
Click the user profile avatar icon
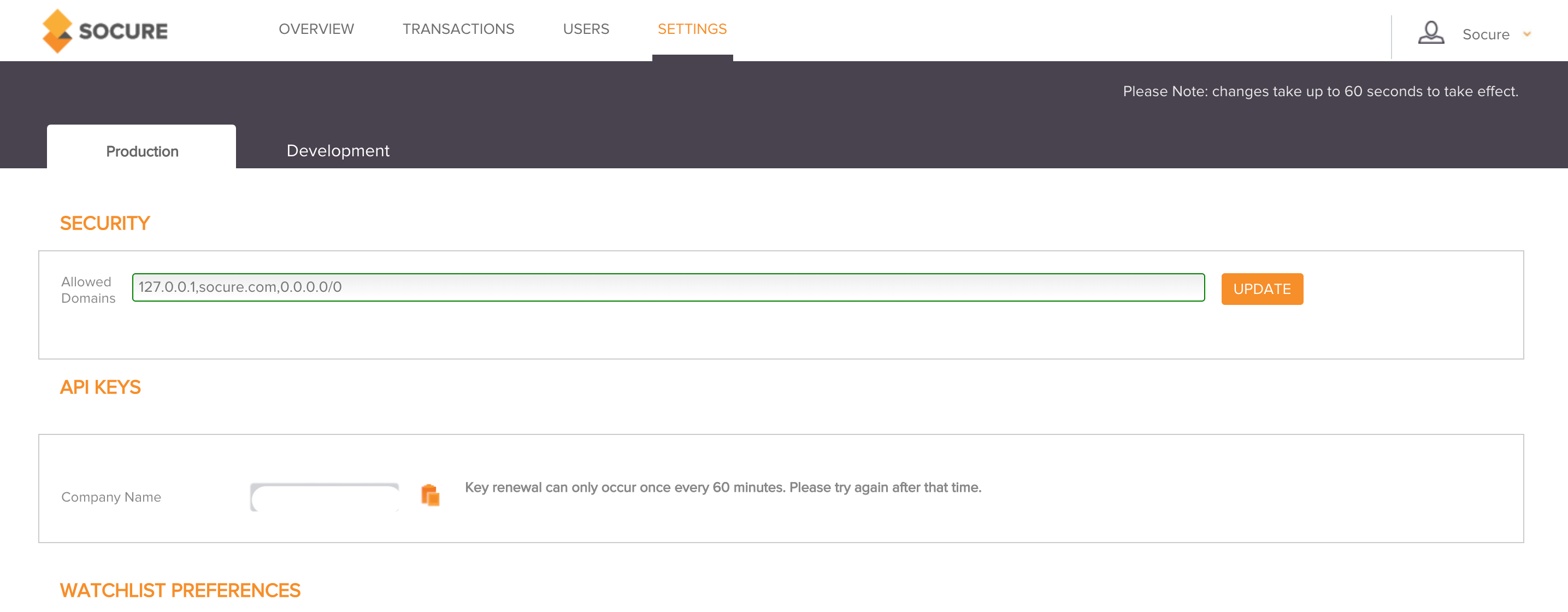tap(1430, 33)
